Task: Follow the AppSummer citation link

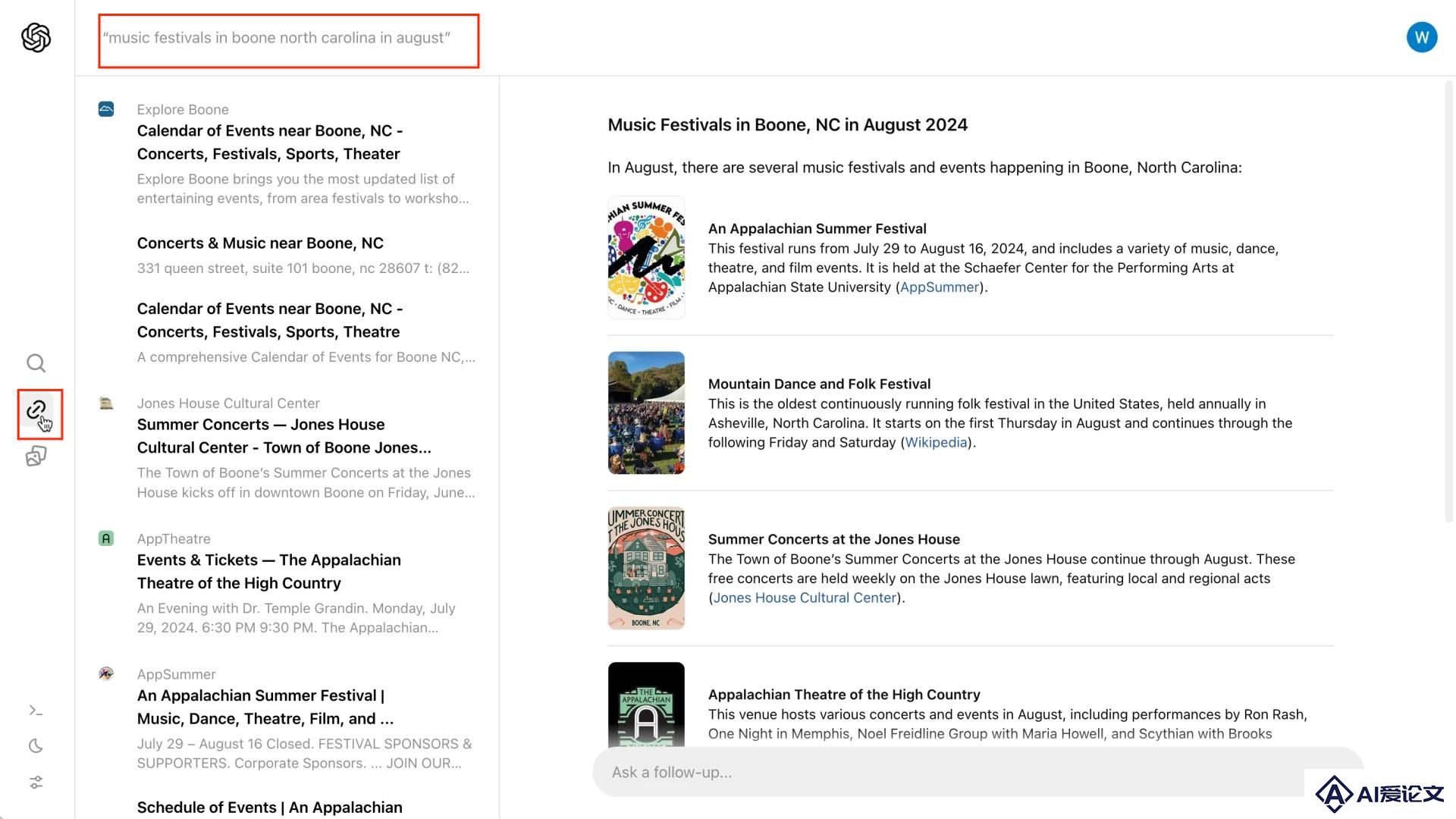Action: point(940,287)
